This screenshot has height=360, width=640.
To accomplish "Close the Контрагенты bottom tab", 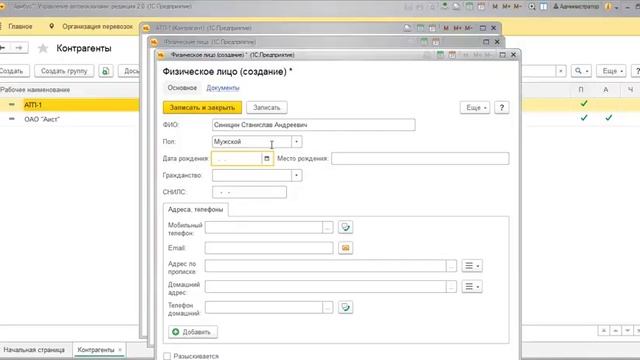I will click(120, 350).
